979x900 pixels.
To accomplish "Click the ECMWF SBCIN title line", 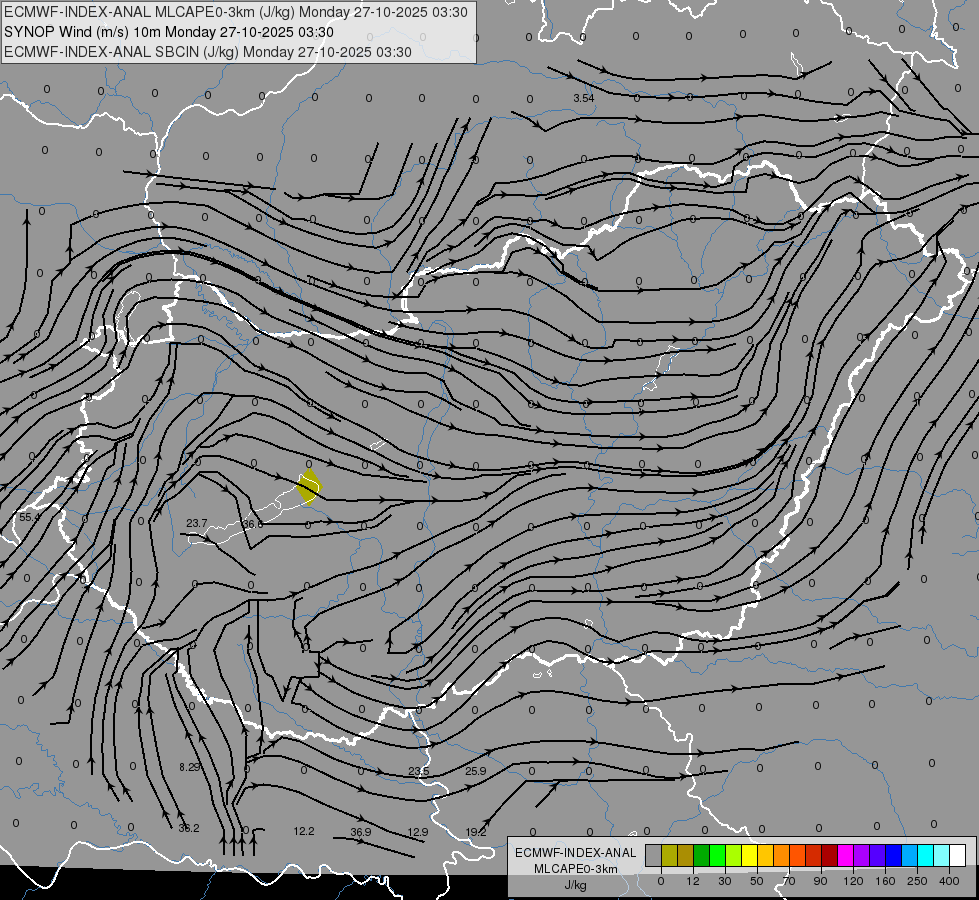I will (x=208, y=52).
